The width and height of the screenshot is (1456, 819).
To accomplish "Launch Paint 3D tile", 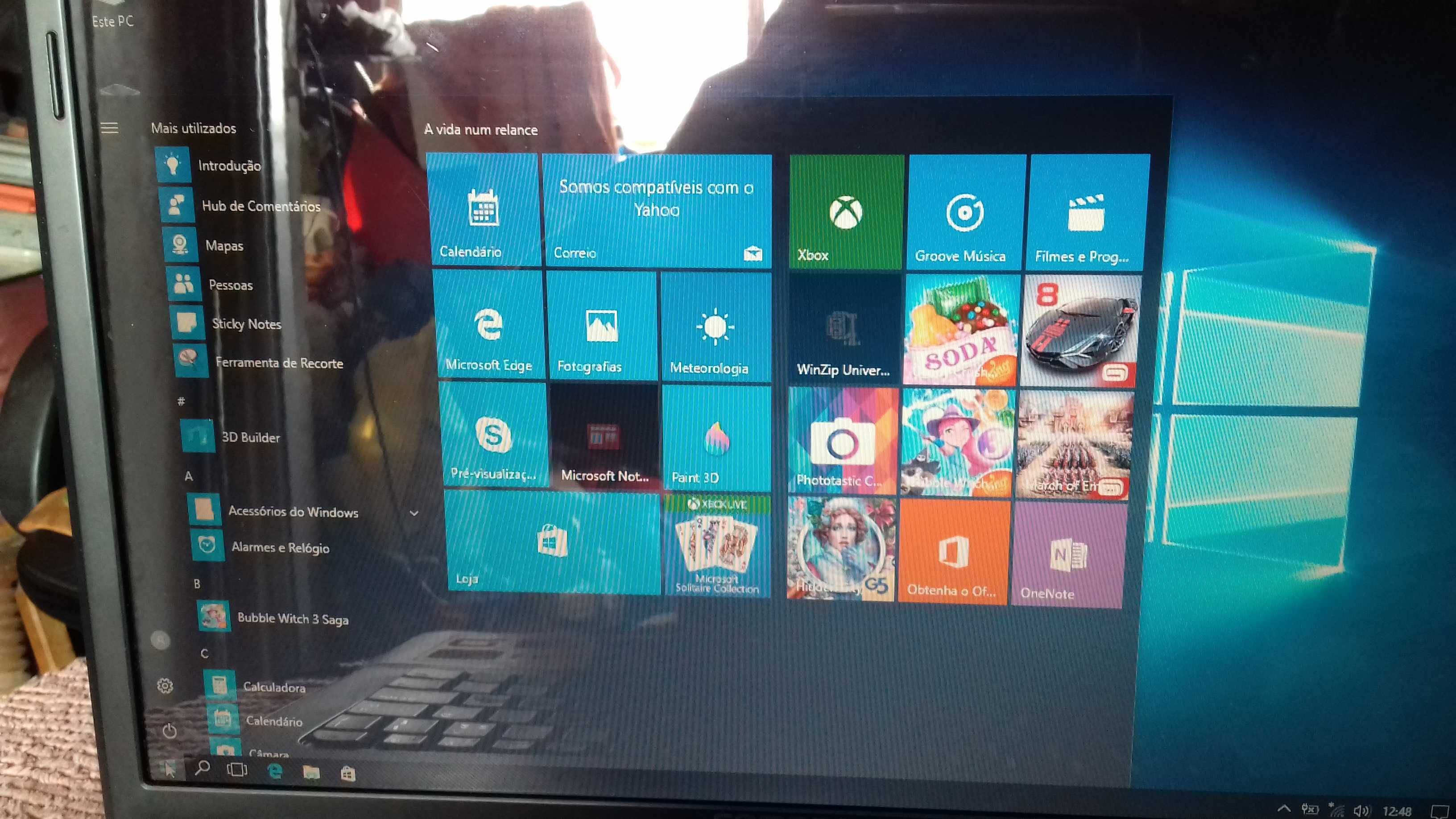I will 716,438.
